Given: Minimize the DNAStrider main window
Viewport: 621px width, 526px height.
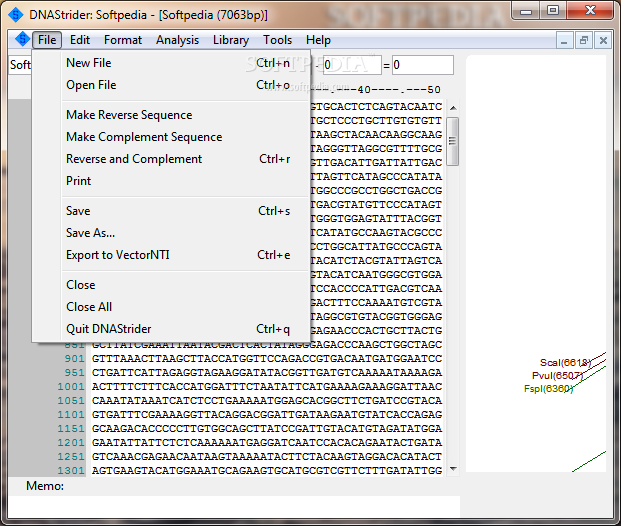Looking at the screenshot, I should (526, 11).
